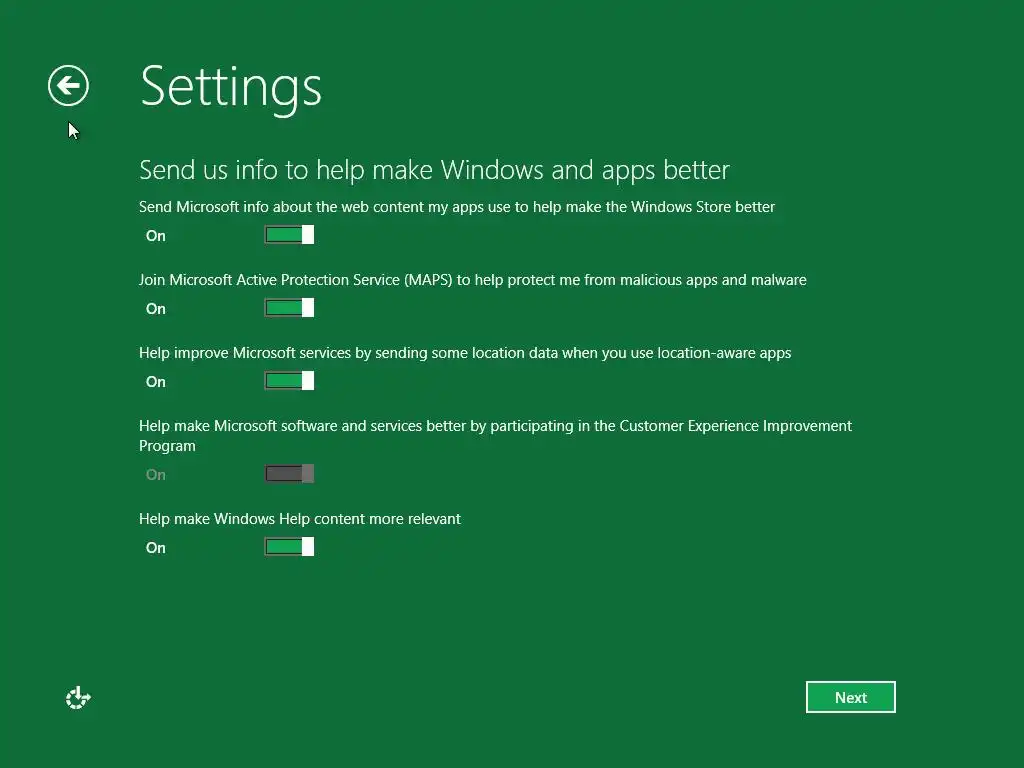This screenshot has height=768, width=1024.
Task: Toggle the Windows Help content relevance switch
Action: [x=289, y=547]
